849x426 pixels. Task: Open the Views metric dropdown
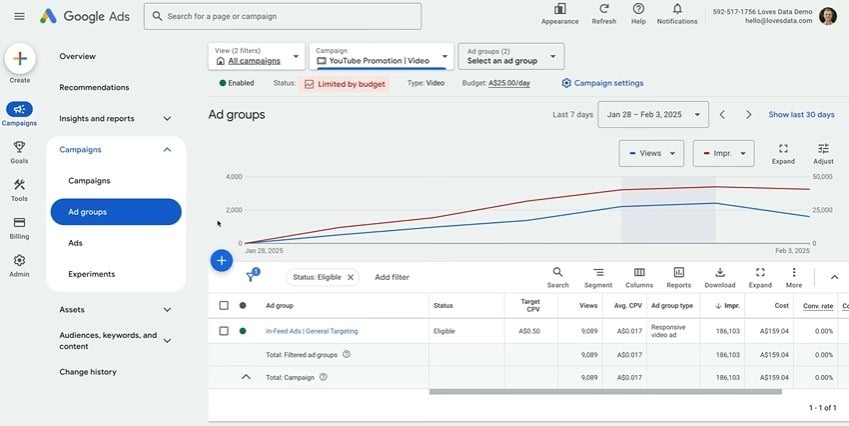[x=651, y=154]
